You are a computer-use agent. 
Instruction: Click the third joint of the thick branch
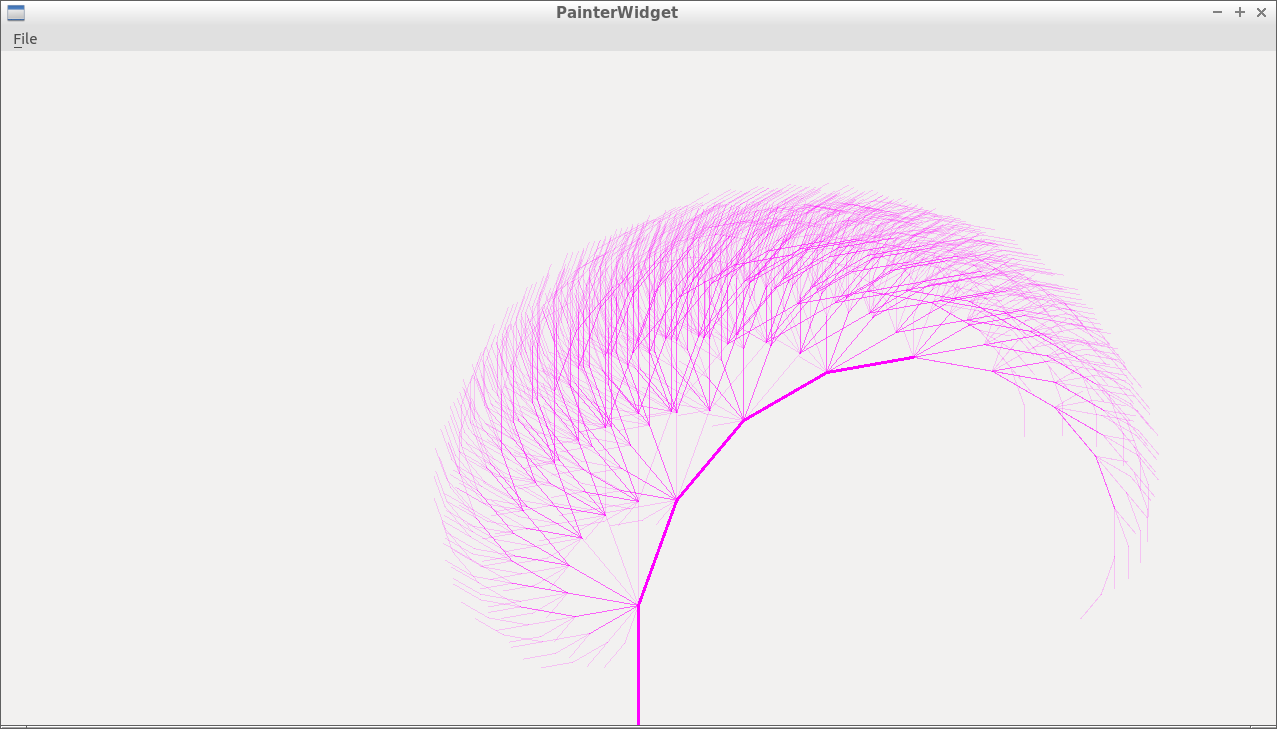(x=744, y=420)
